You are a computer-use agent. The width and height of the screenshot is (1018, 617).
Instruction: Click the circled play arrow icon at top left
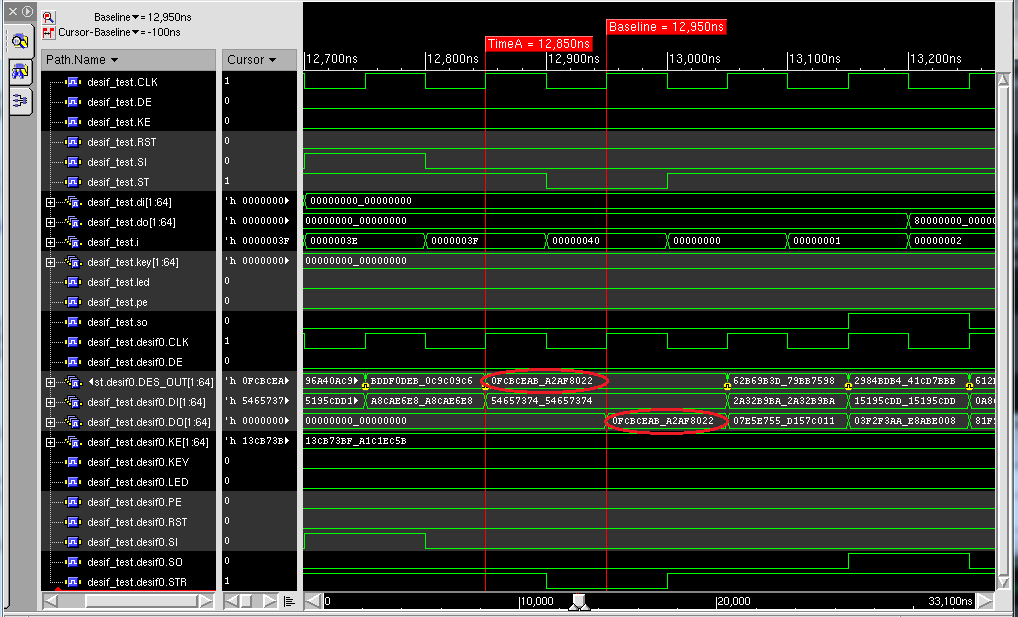pos(27,12)
